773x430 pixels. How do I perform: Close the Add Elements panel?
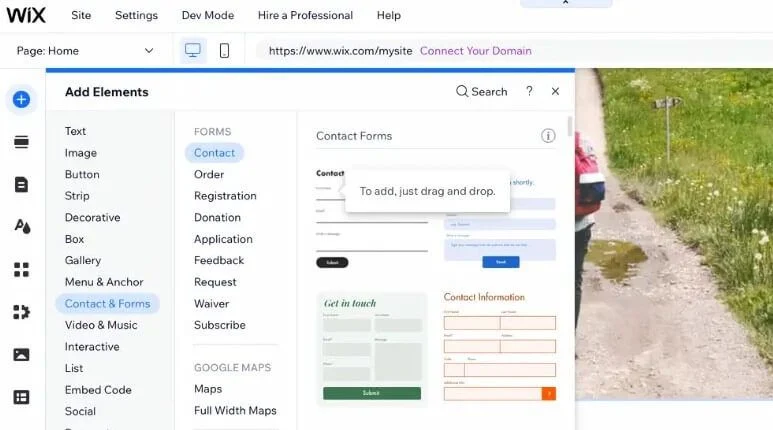[x=555, y=92]
